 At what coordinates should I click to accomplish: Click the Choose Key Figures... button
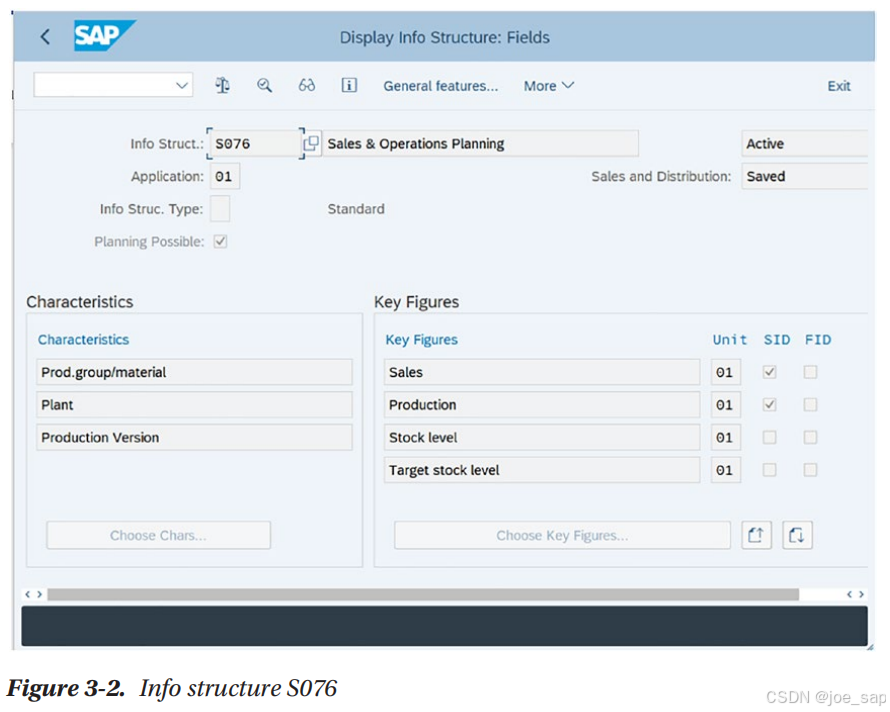(x=562, y=535)
